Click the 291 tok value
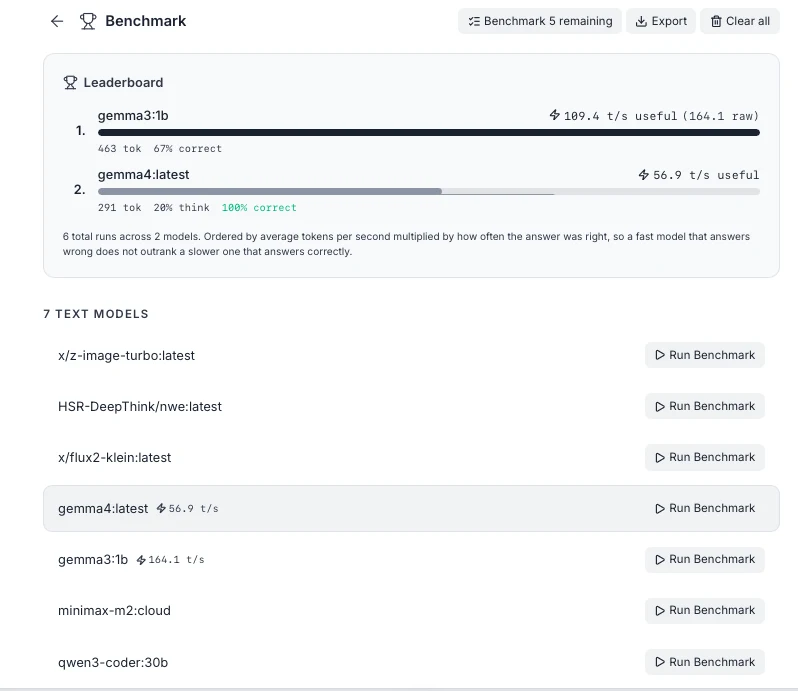Screen dimensions: 798x691 [120, 208]
